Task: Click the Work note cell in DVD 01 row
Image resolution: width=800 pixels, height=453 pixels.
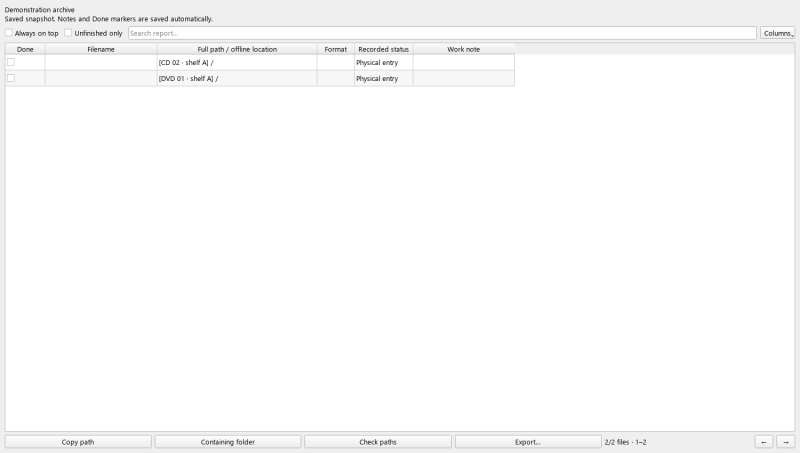Action: point(464,79)
